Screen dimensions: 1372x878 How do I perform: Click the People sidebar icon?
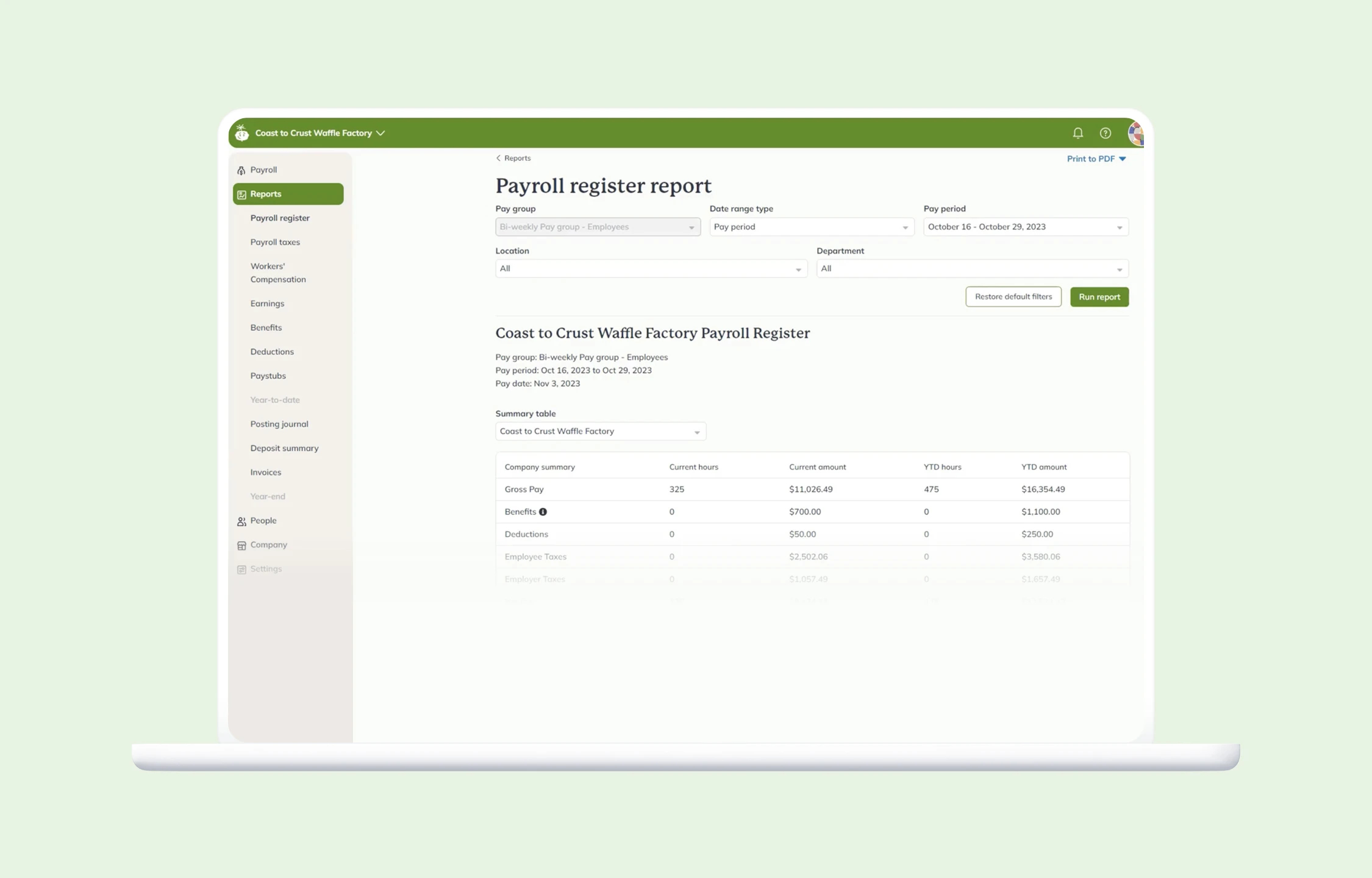click(x=241, y=521)
